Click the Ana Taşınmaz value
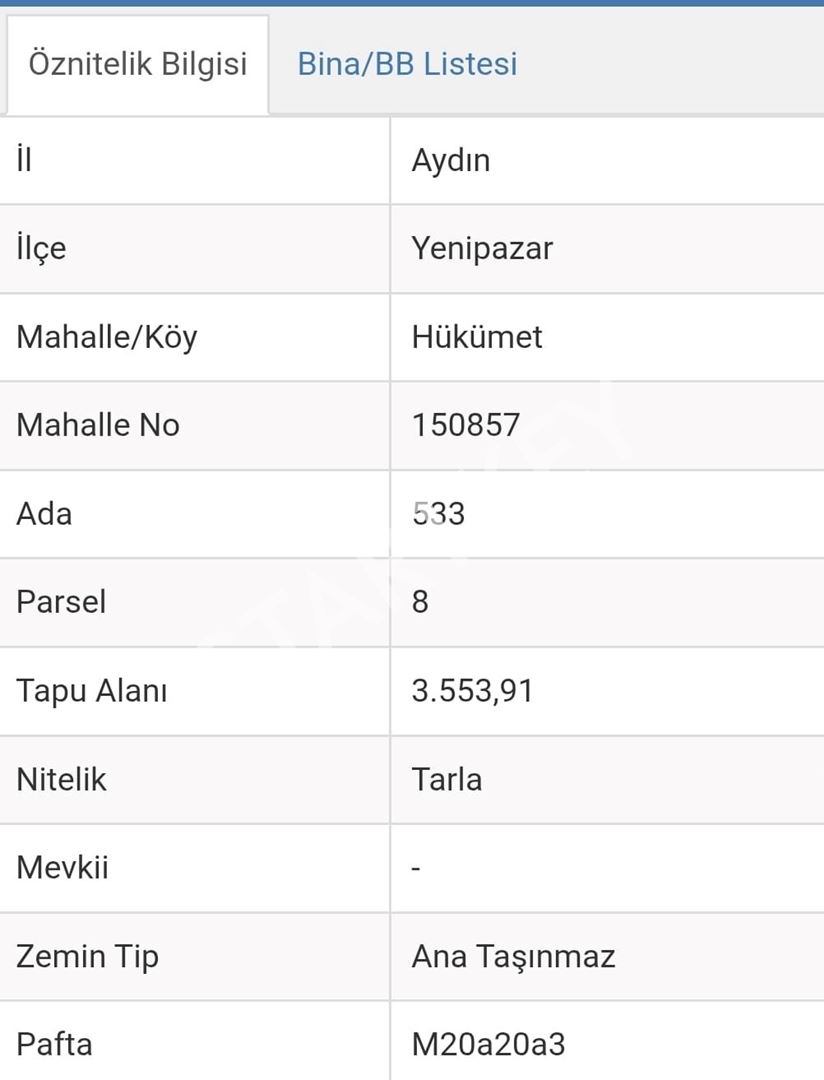This screenshot has width=824, height=1080. click(x=513, y=956)
